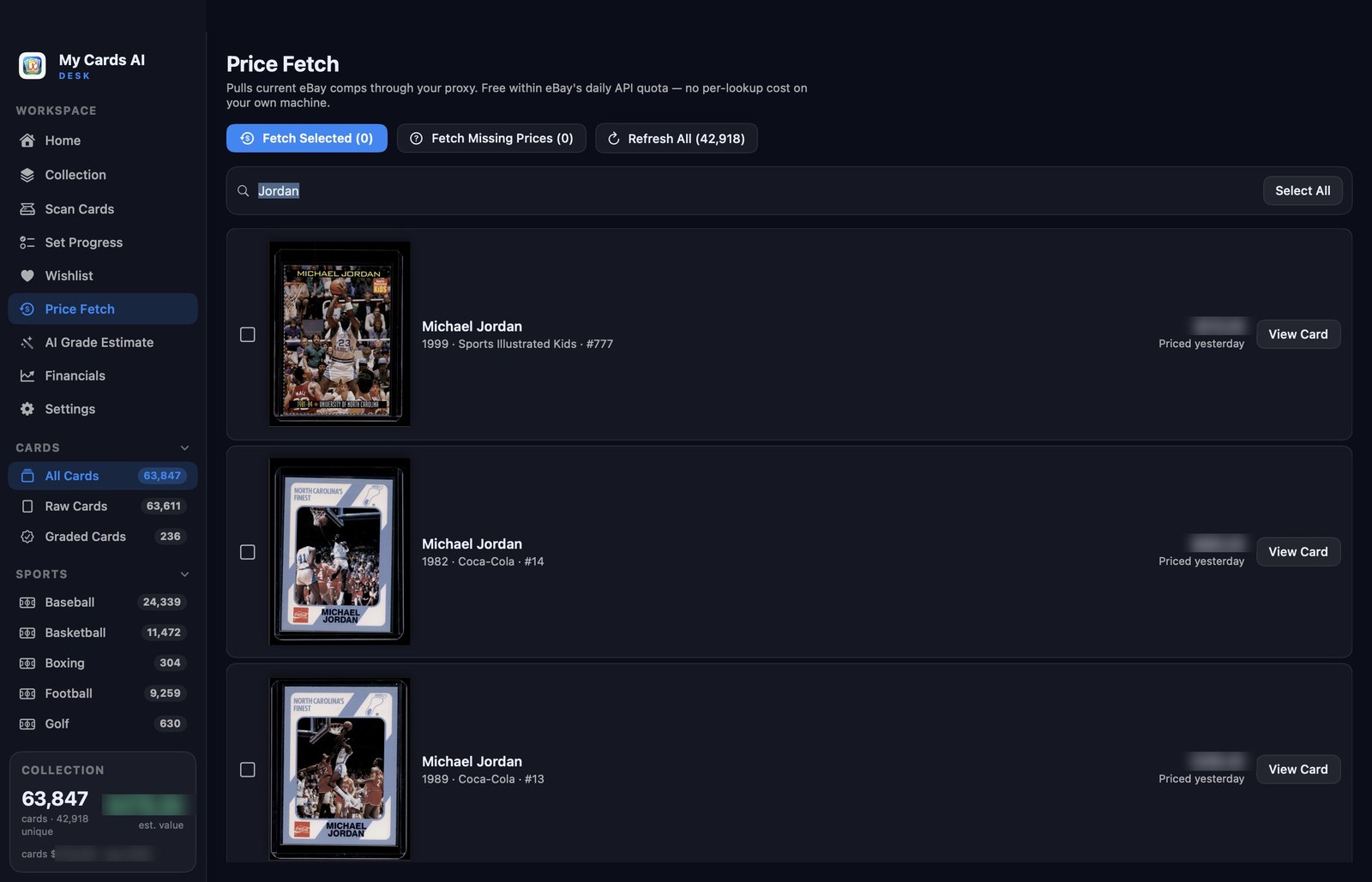Image resolution: width=1372 pixels, height=882 pixels.
Task: Click the Jordan search input field
Action: point(755,191)
